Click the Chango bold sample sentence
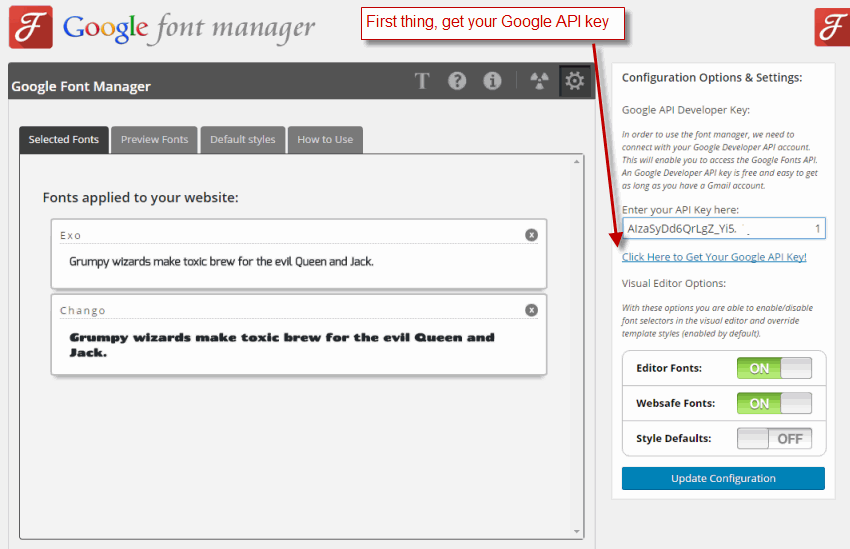This screenshot has height=549, width=850. pos(282,345)
